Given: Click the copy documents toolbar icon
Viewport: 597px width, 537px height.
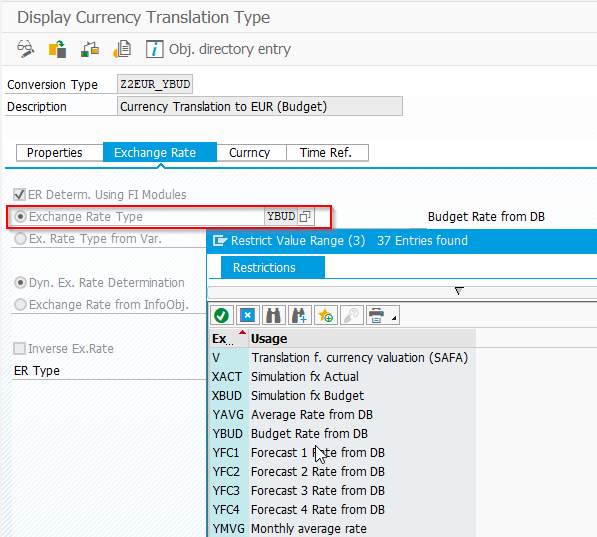Looking at the screenshot, I should (122, 49).
